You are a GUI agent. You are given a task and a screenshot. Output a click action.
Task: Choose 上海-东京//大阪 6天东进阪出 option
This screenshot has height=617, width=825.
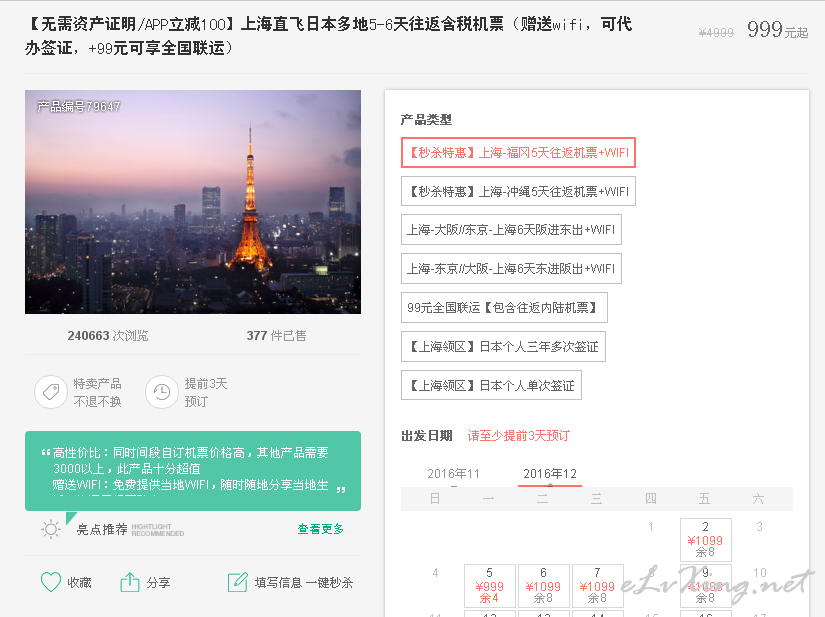(511, 269)
